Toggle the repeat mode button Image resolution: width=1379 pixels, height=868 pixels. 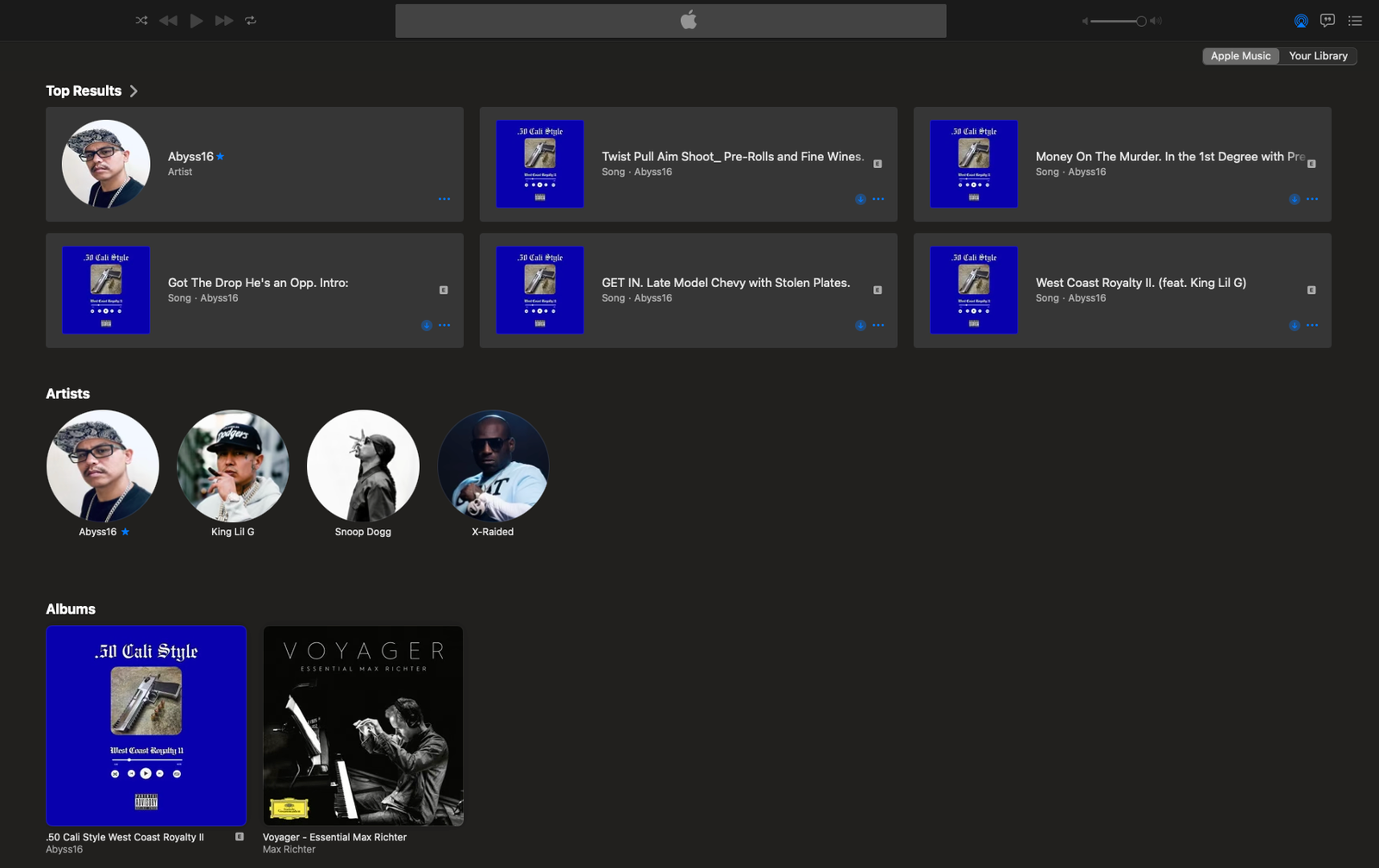coord(251,21)
